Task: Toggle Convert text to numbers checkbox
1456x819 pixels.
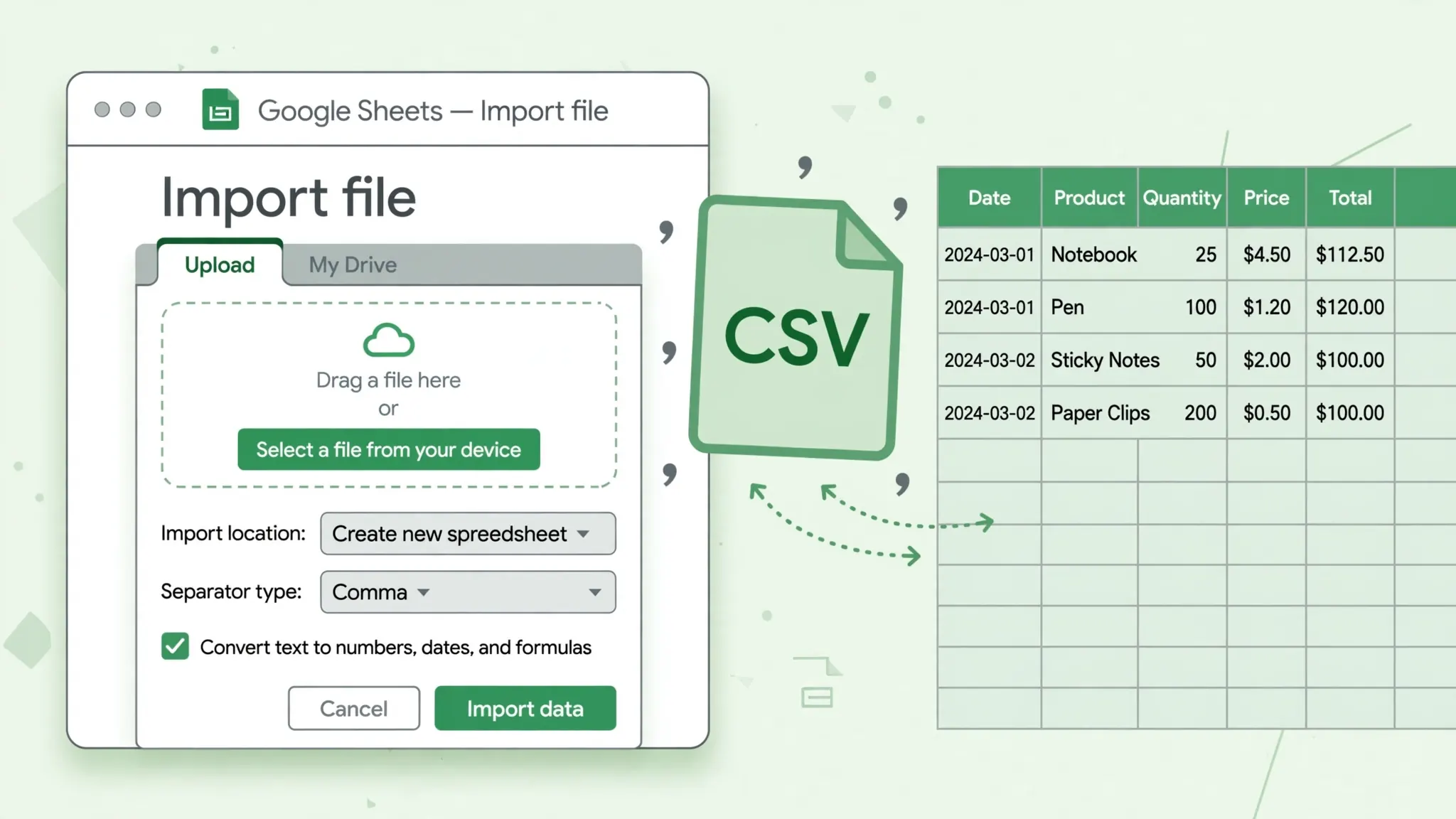Action: [175, 646]
